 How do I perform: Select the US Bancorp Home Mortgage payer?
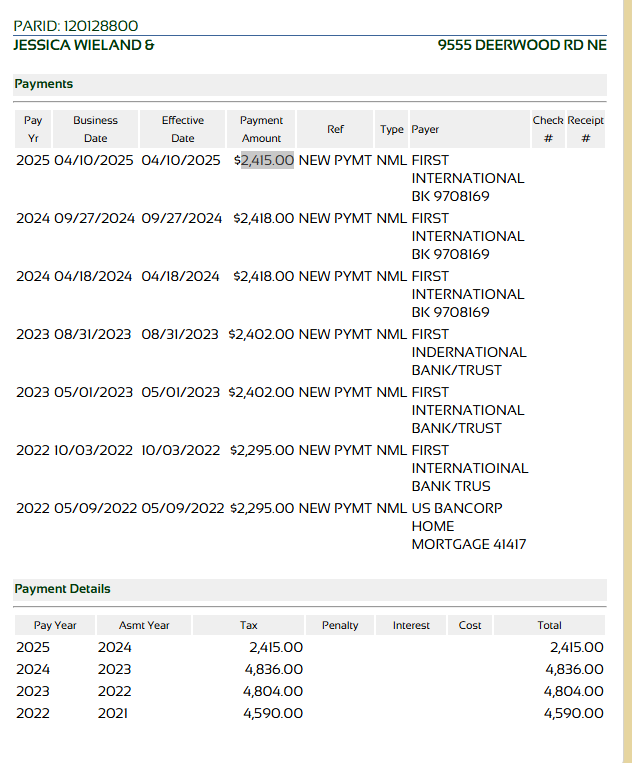coord(468,526)
